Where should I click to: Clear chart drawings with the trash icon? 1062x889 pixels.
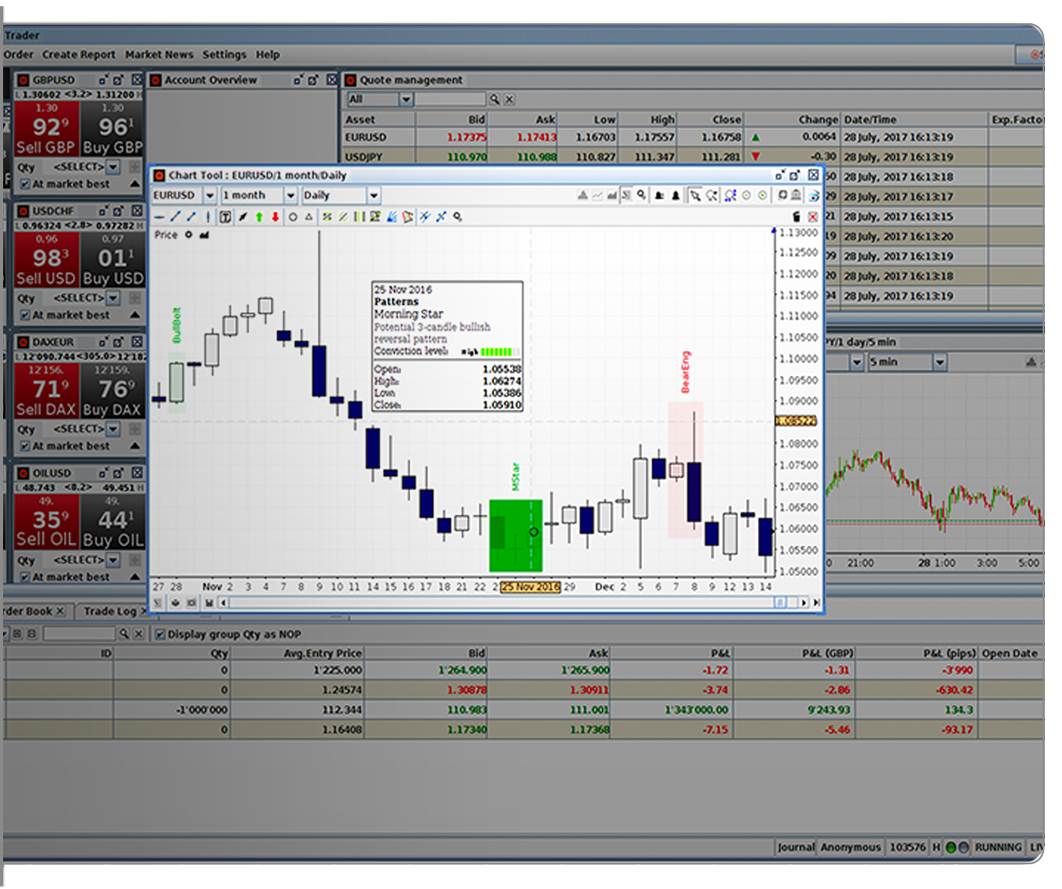[x=796, y=216]
